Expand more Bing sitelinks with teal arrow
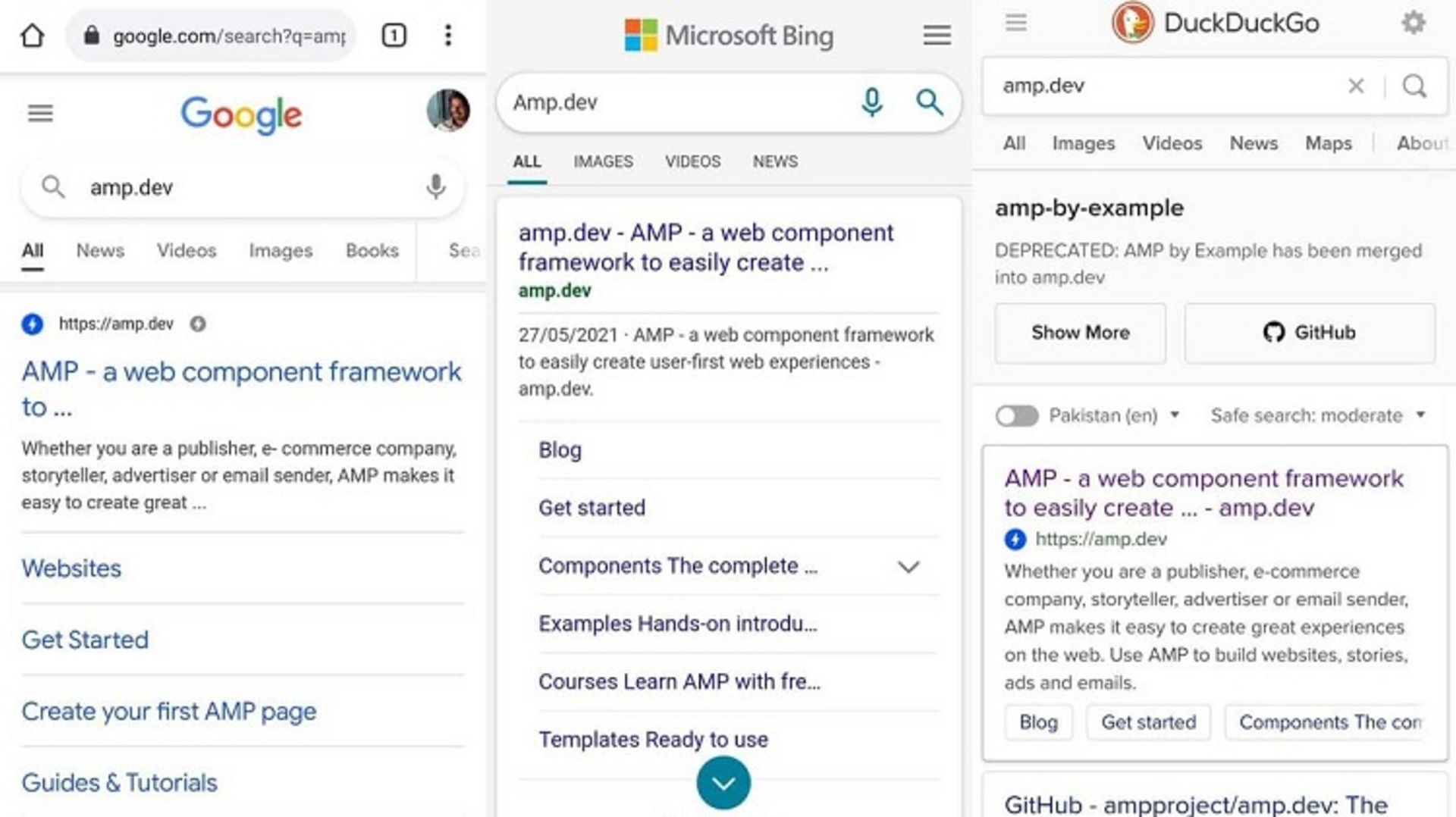 tap(723, 783)
